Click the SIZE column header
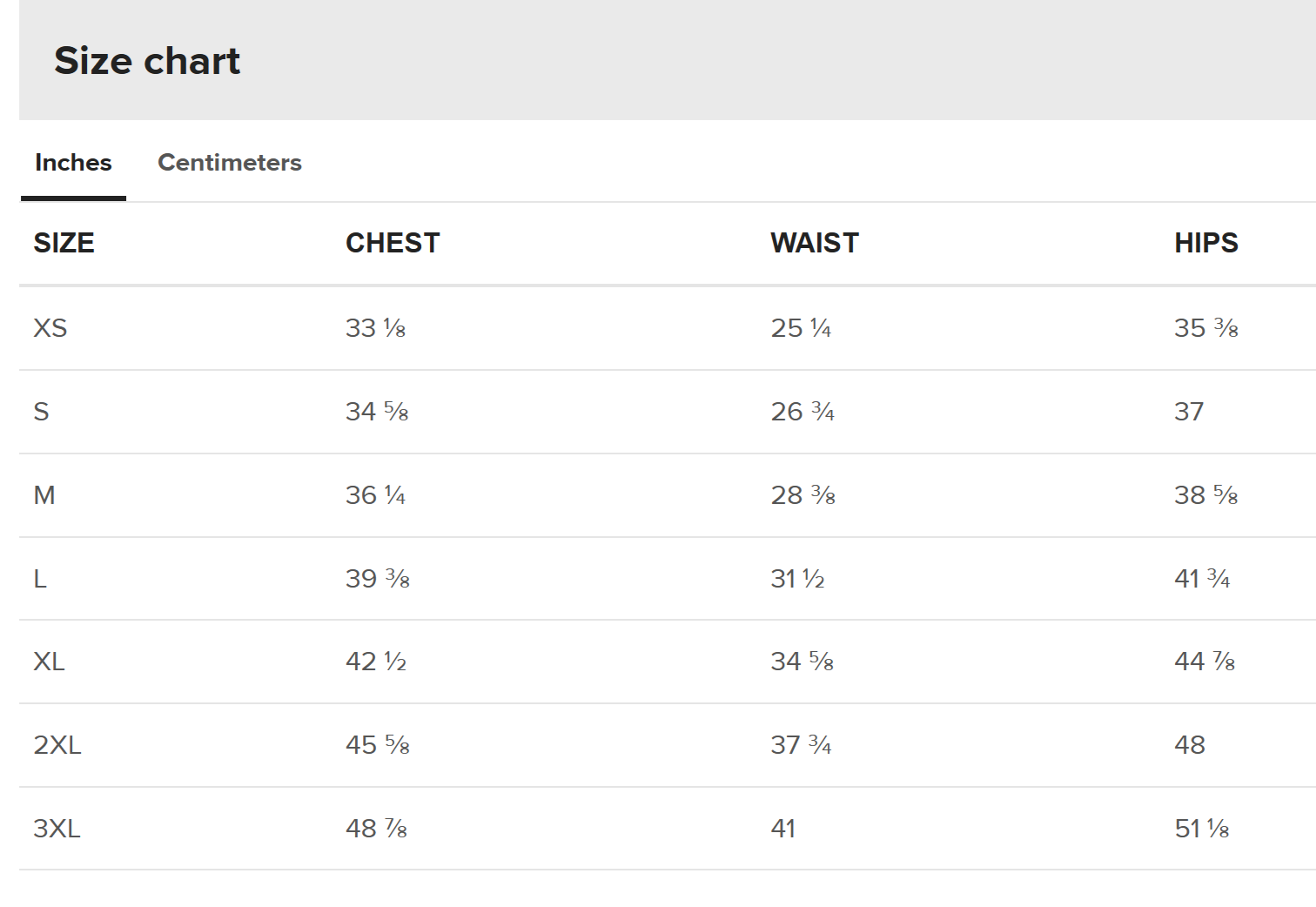 (x=64, y=243)
